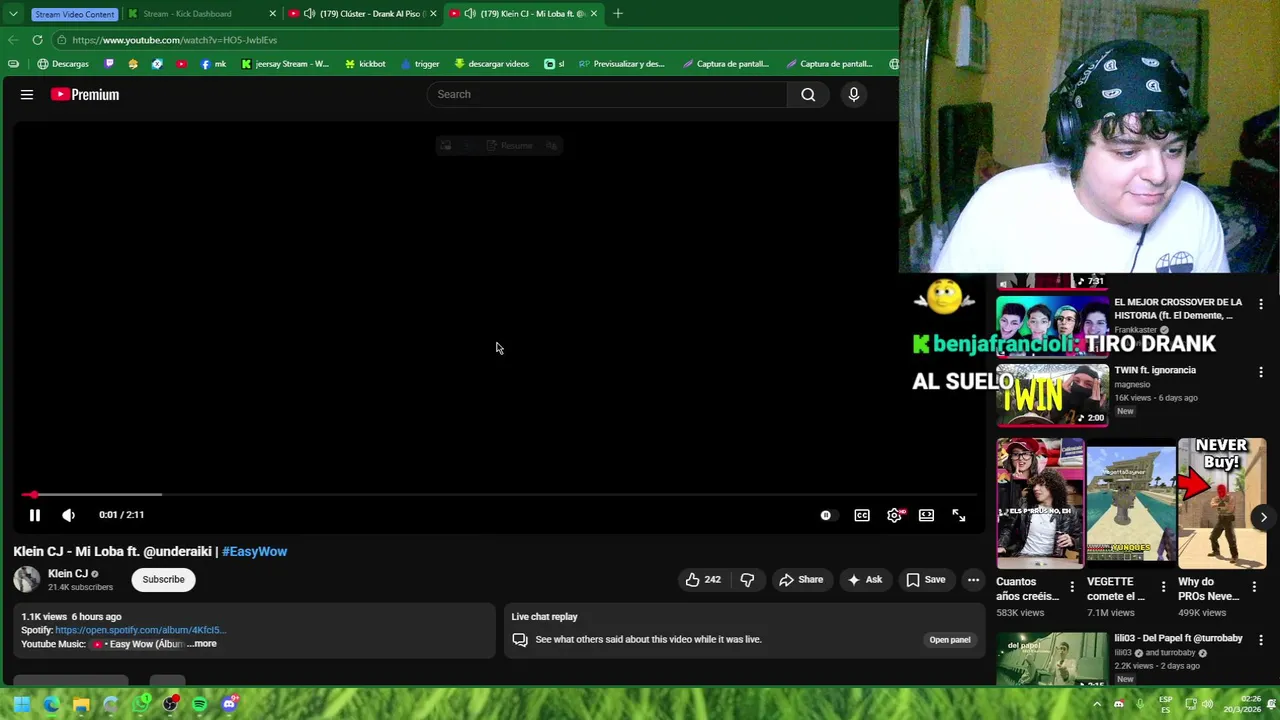The image size is (1280, 720).
Task: Switch to Clúster - Drank Al Piso tab
Action: [x=362, y=14]
